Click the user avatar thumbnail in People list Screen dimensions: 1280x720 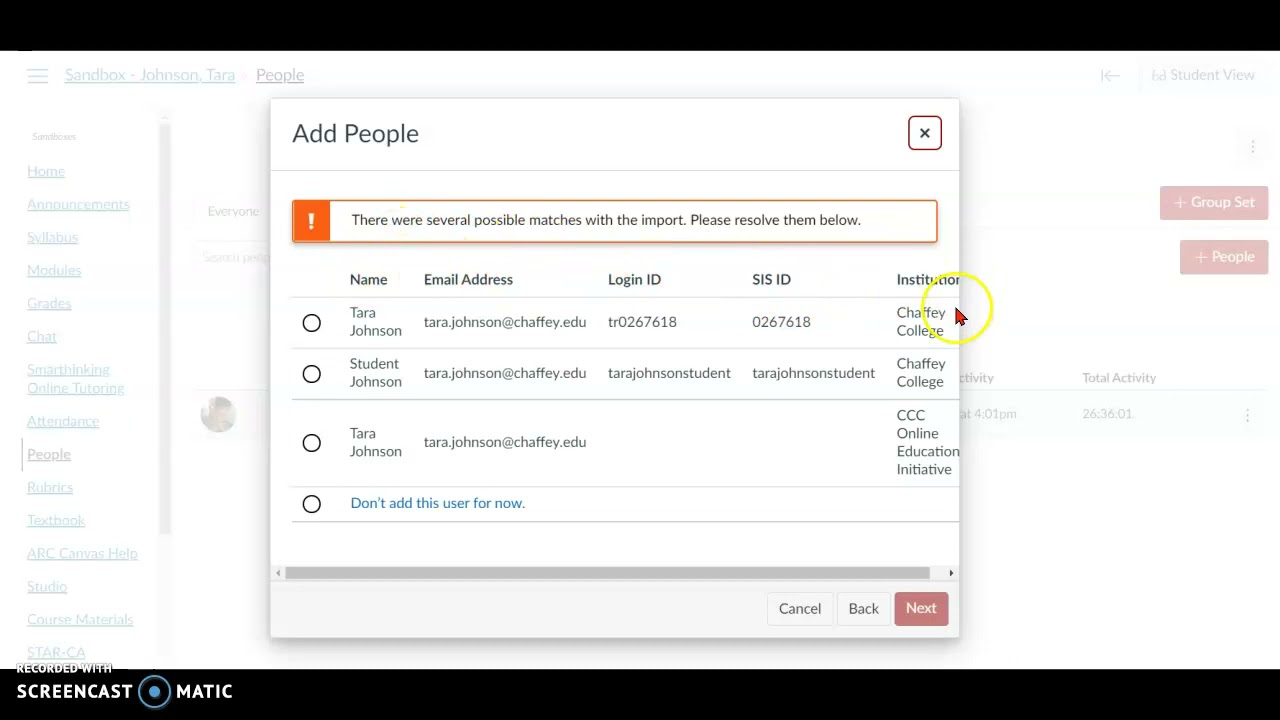click(x=218, y=414)
